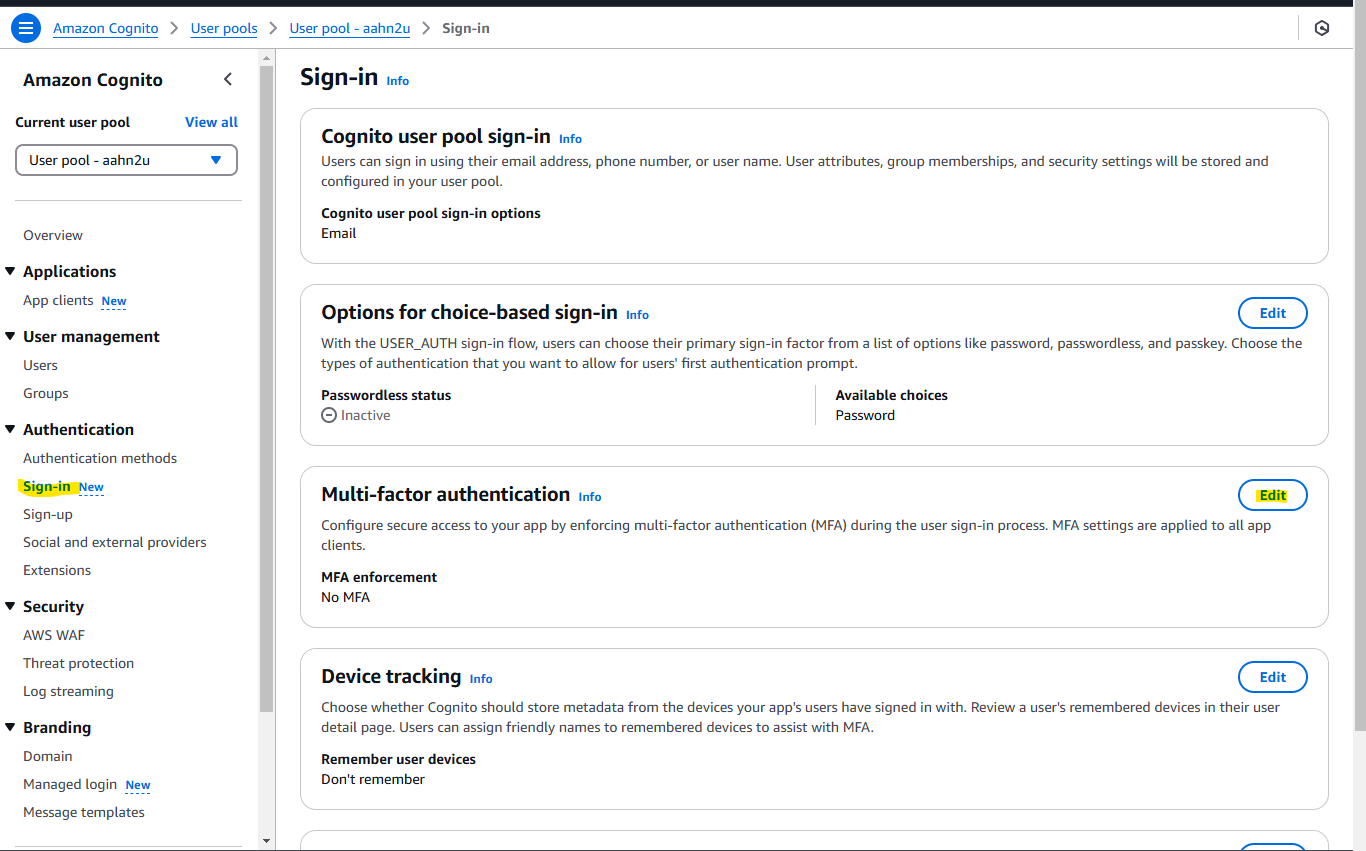Select Users under User management

pyautogui.click(x=40, y=365)
